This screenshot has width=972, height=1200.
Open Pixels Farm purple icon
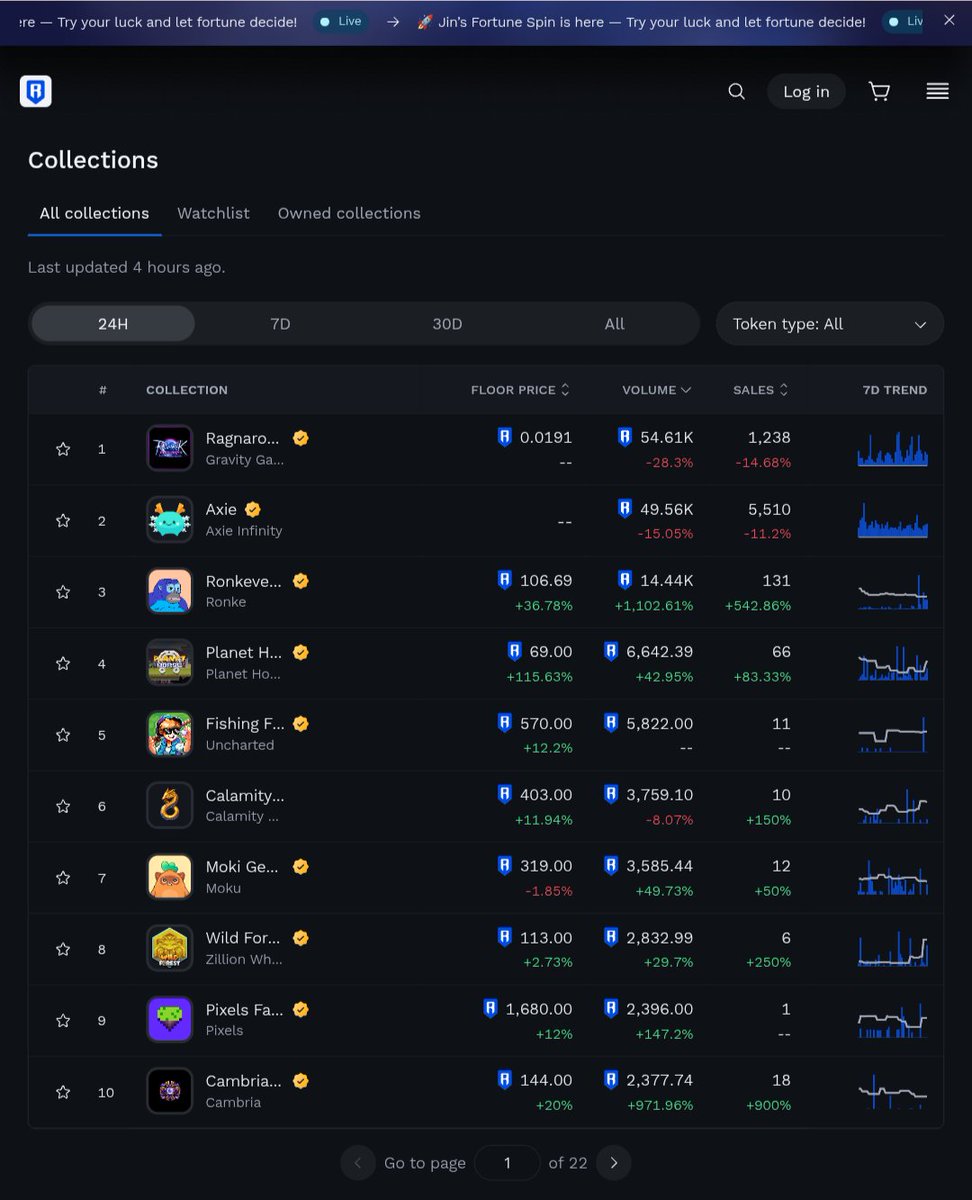[x=170, y=1020]
